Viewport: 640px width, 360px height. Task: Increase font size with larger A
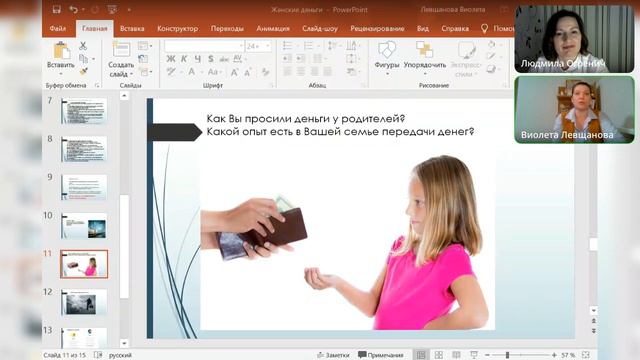[234, 72]
